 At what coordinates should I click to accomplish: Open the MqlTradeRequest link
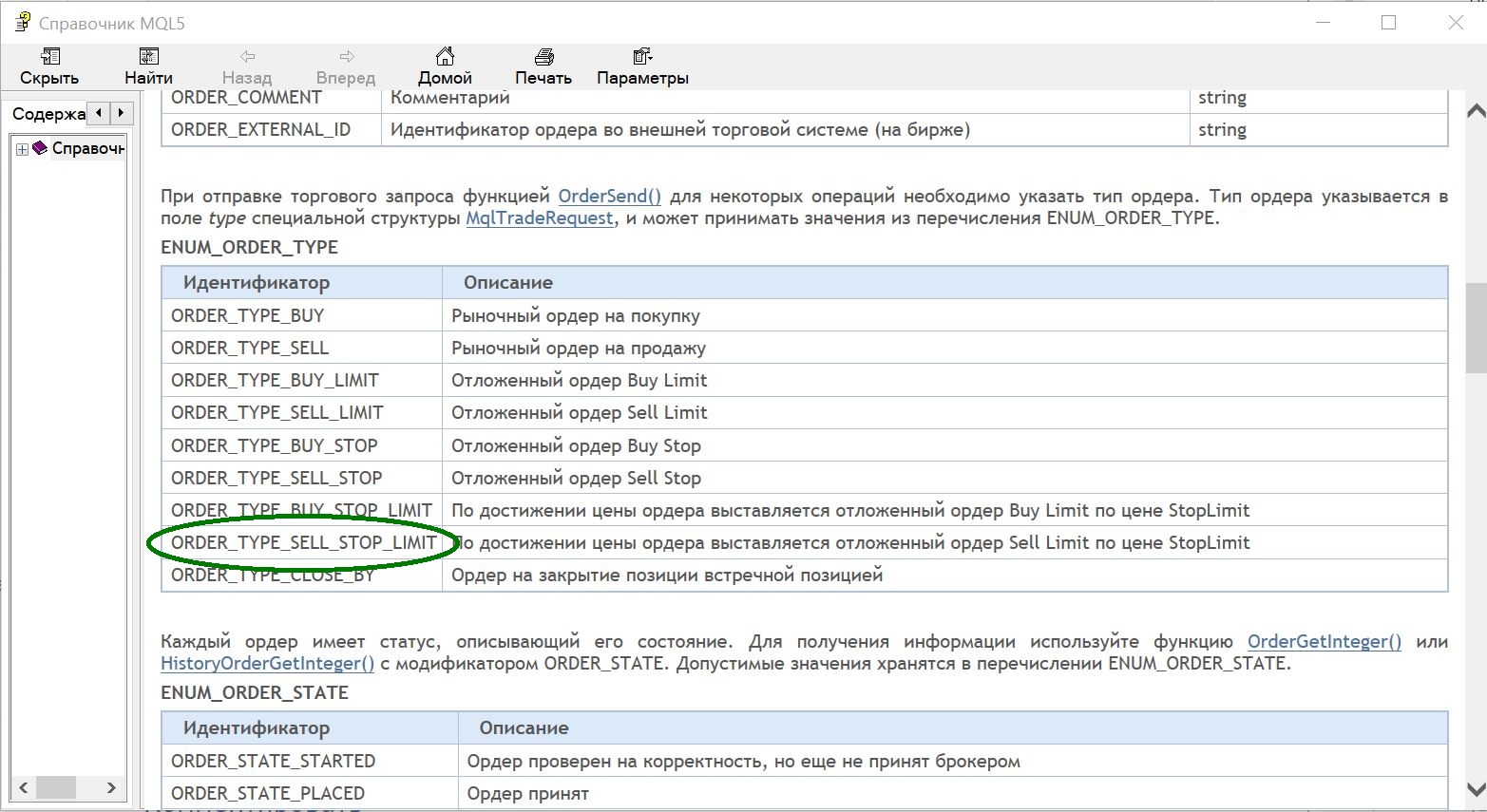(x=540, y=218)
